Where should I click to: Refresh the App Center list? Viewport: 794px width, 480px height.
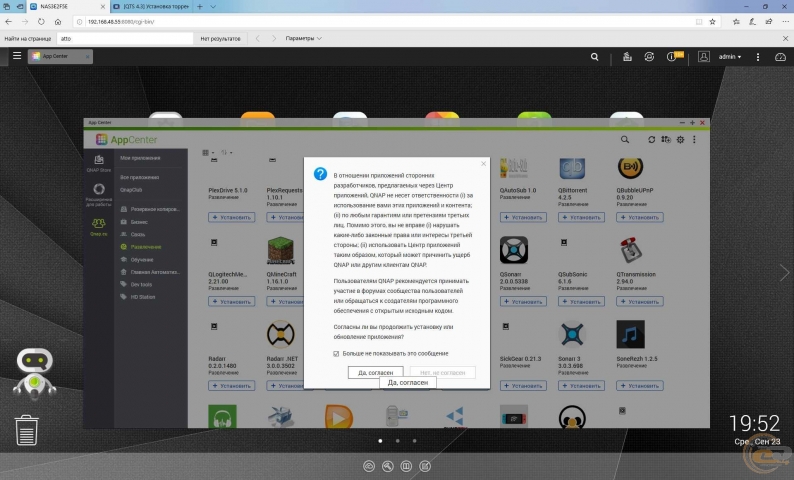pos(651,139)
